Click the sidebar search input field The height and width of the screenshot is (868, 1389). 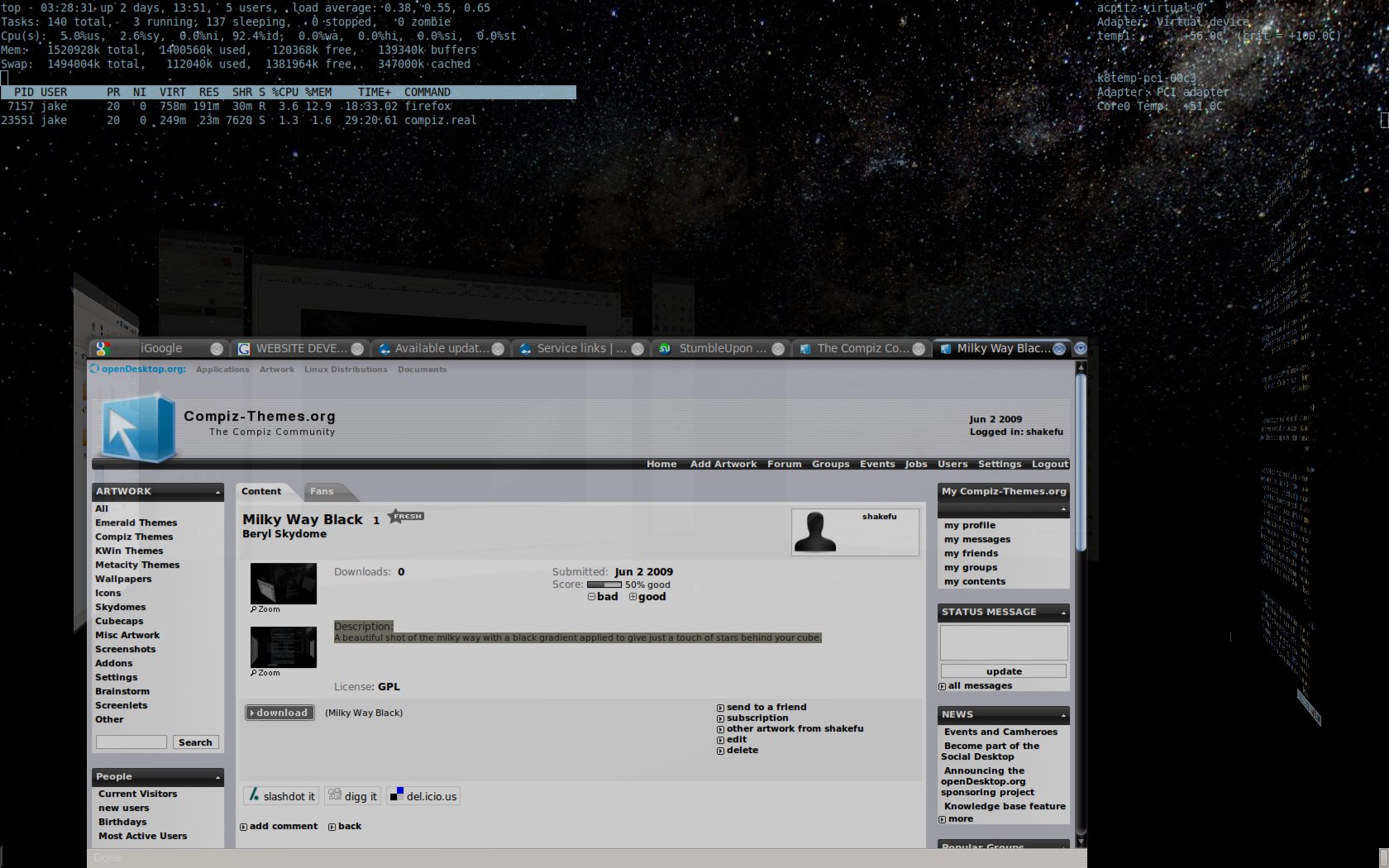[131, 742]
